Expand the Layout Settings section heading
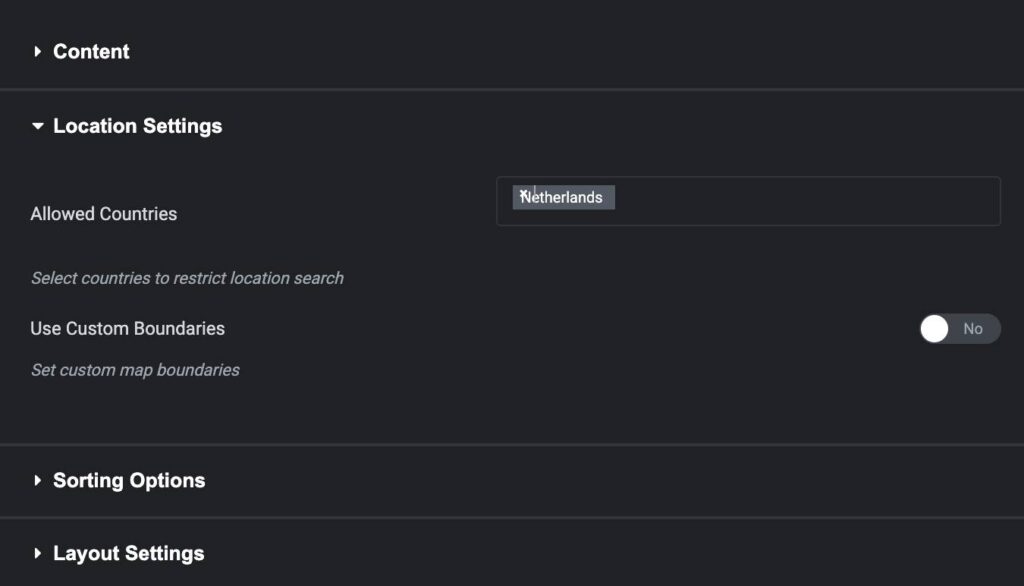This screenshot has height=586, width=1024. [128, 554]
